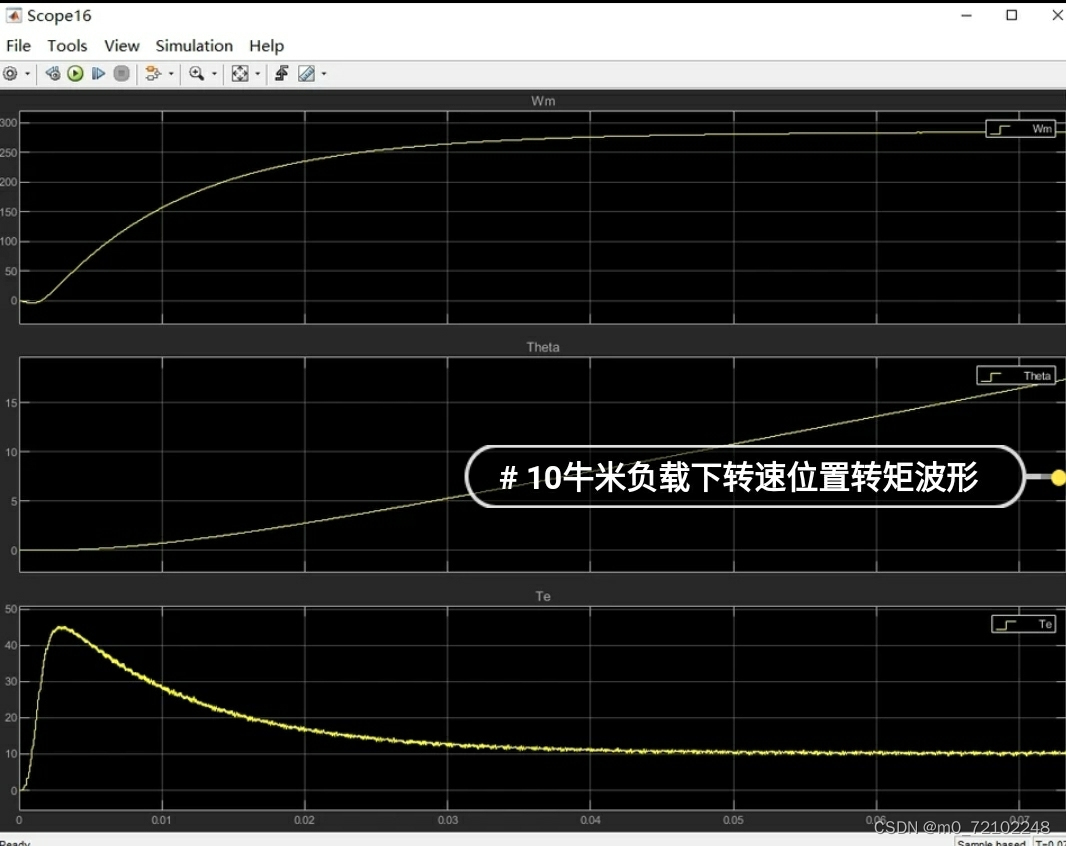Click the scale axes limits icon
The image size is (1066, 846).
coord(240,73)
